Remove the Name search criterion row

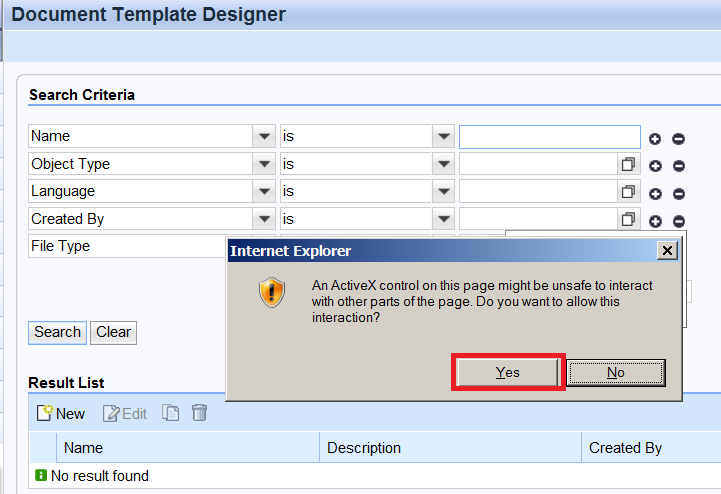(x=678, y=138)
